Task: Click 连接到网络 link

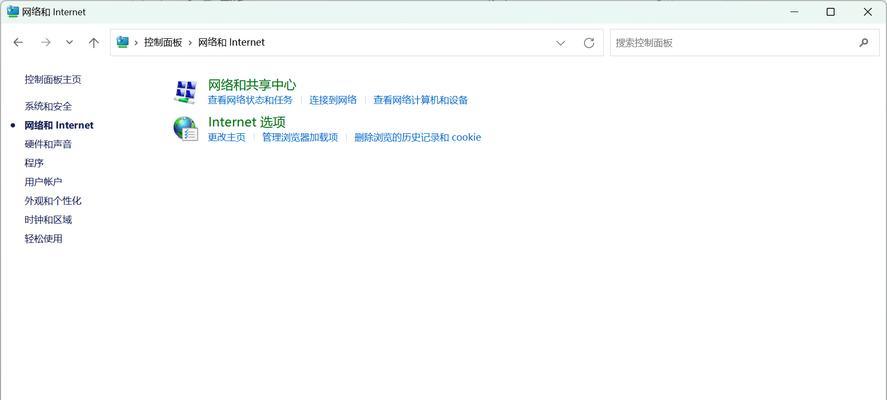Action: (333, 100)
